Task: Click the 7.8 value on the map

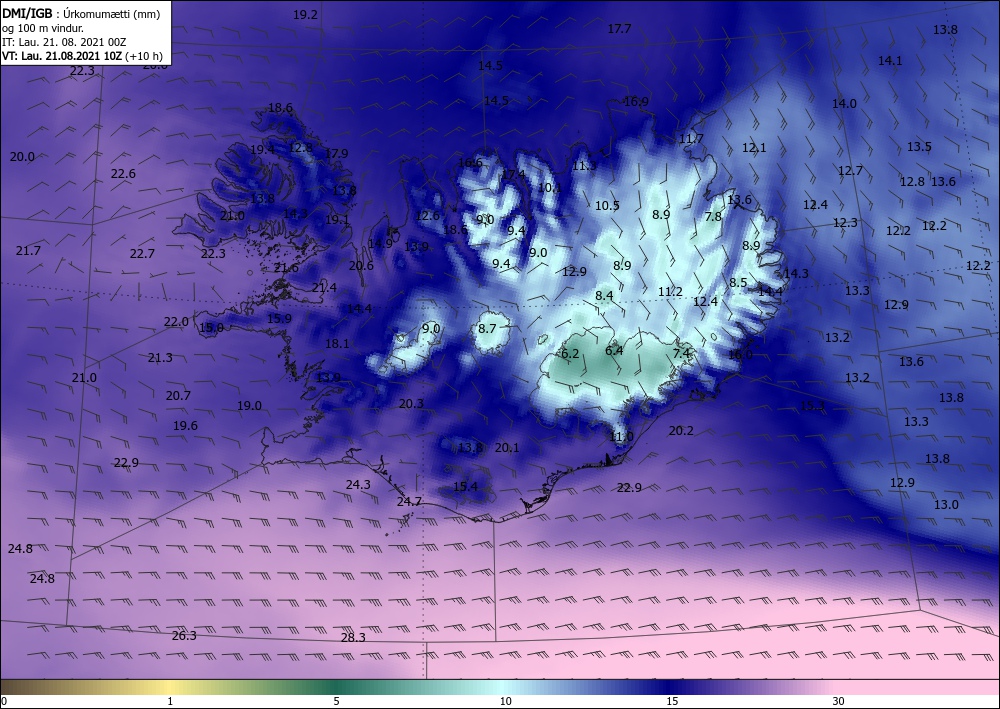Action: [714, 217]
